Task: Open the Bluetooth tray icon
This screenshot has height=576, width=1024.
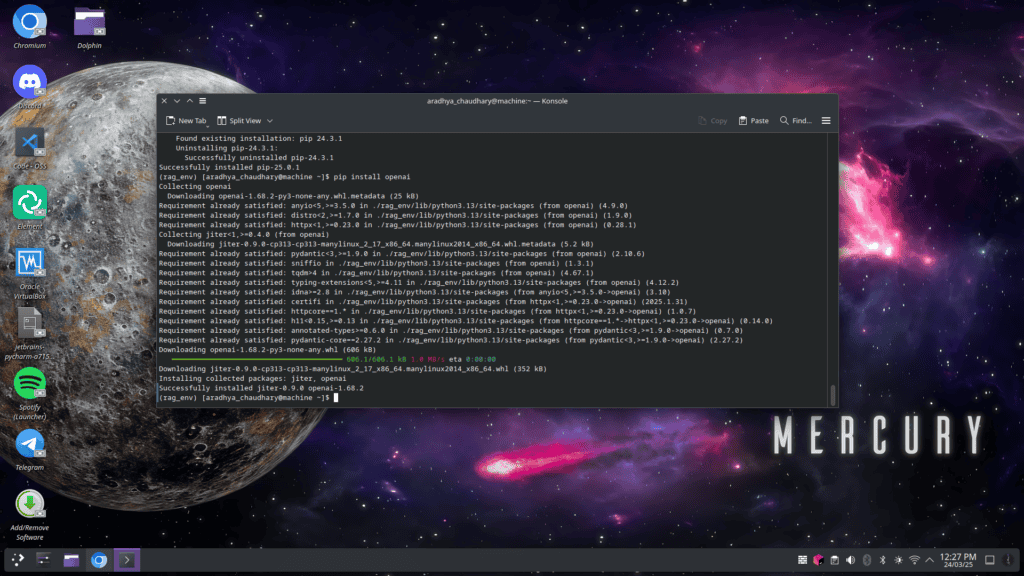Action: [x=882, y=560]
